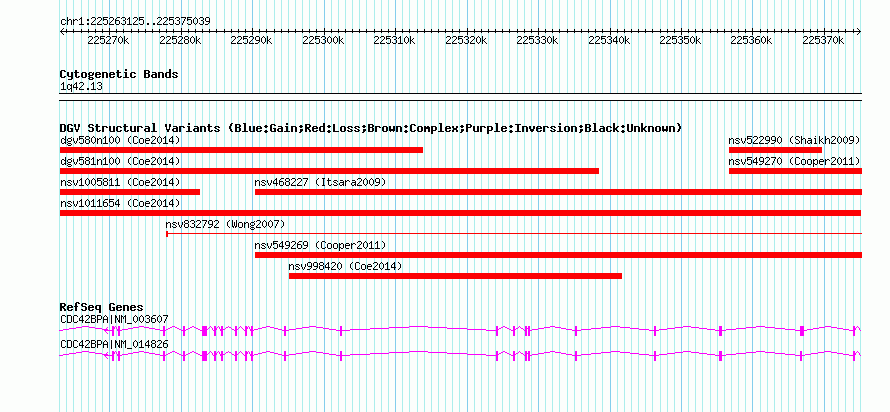890x412 pixels.
Task: Click the DGV Structural Variants track heading
Action: click(x=371, y=128)
